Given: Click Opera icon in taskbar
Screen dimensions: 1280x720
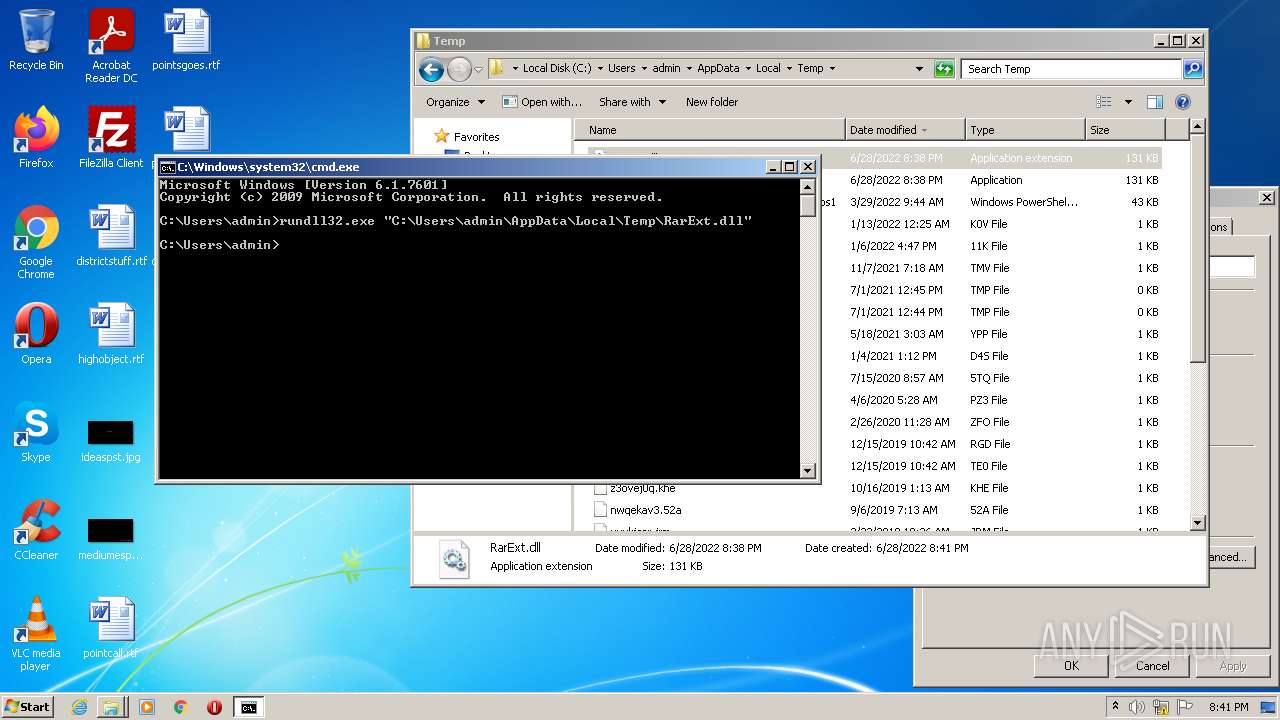Looking at the screenshot, I should click(214, 707).
